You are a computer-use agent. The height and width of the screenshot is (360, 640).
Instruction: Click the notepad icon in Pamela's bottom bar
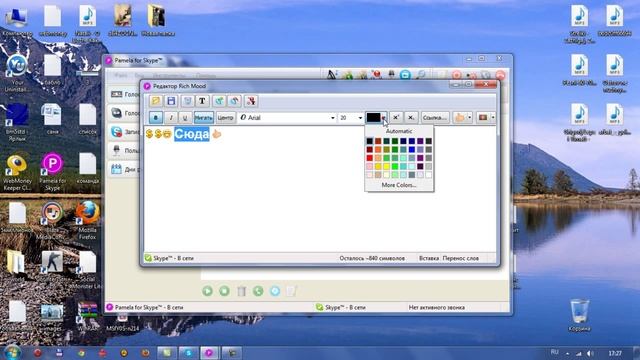(x=291, y=291)
